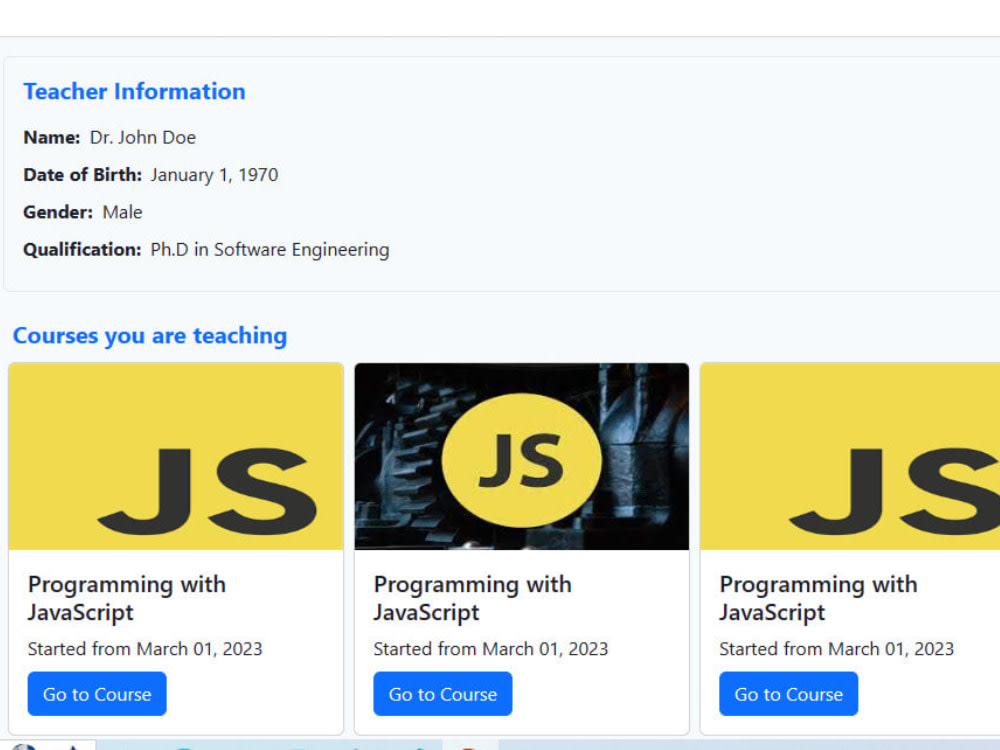Viewport: 1000px width, 750px height.
Task: Open the dark gears JS circle thumbnail
Action: coord(522,457)
